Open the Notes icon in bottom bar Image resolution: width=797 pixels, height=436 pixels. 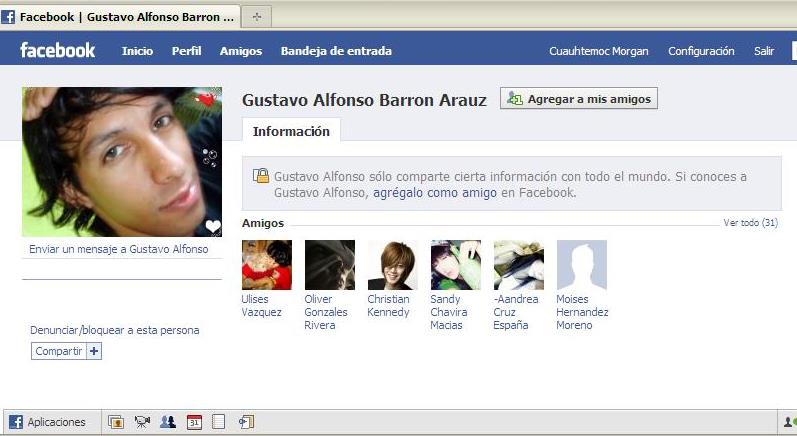pos(219,422)
